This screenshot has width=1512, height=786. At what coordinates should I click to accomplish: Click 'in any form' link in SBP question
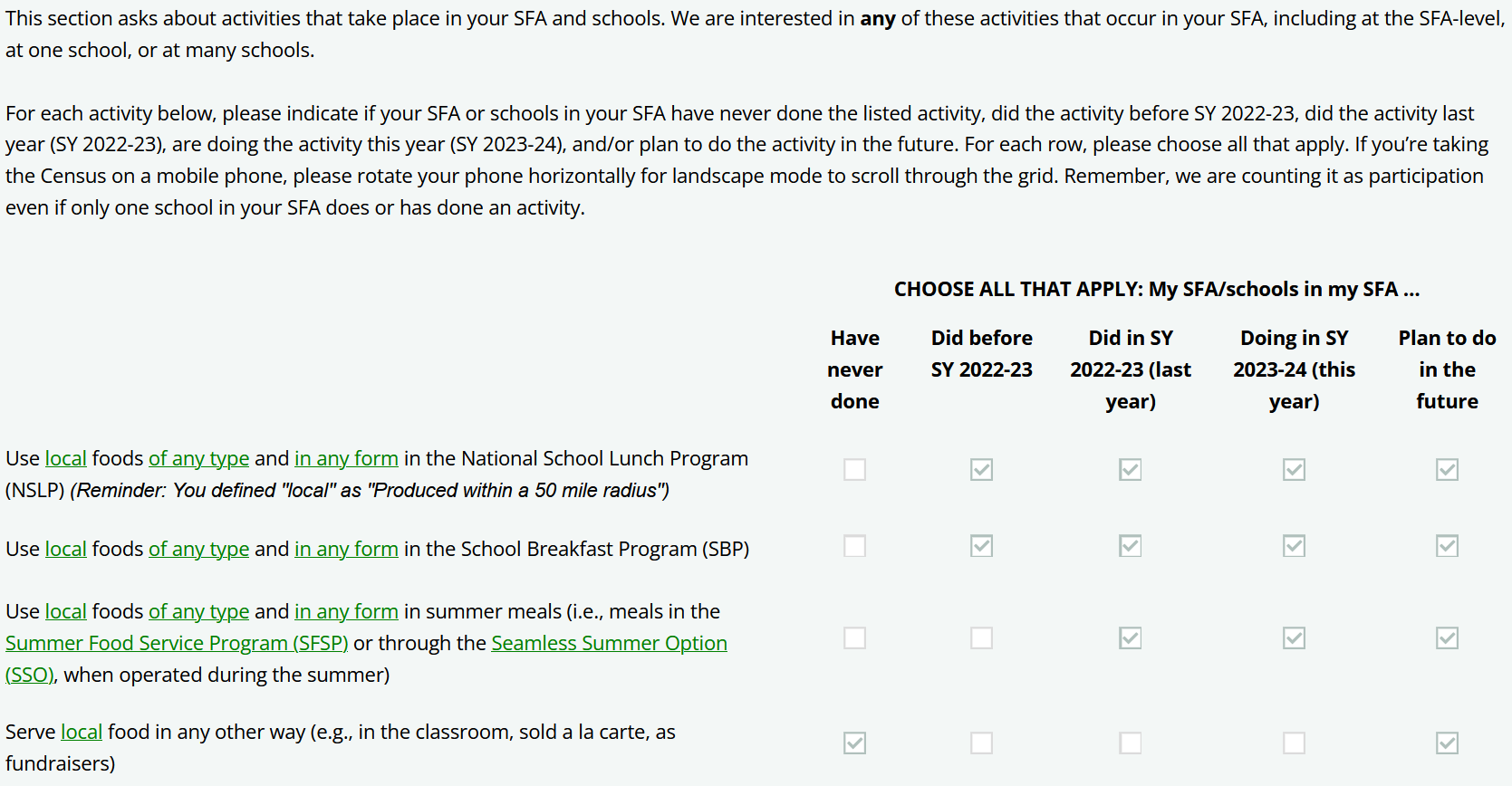[x=346, y=549]
